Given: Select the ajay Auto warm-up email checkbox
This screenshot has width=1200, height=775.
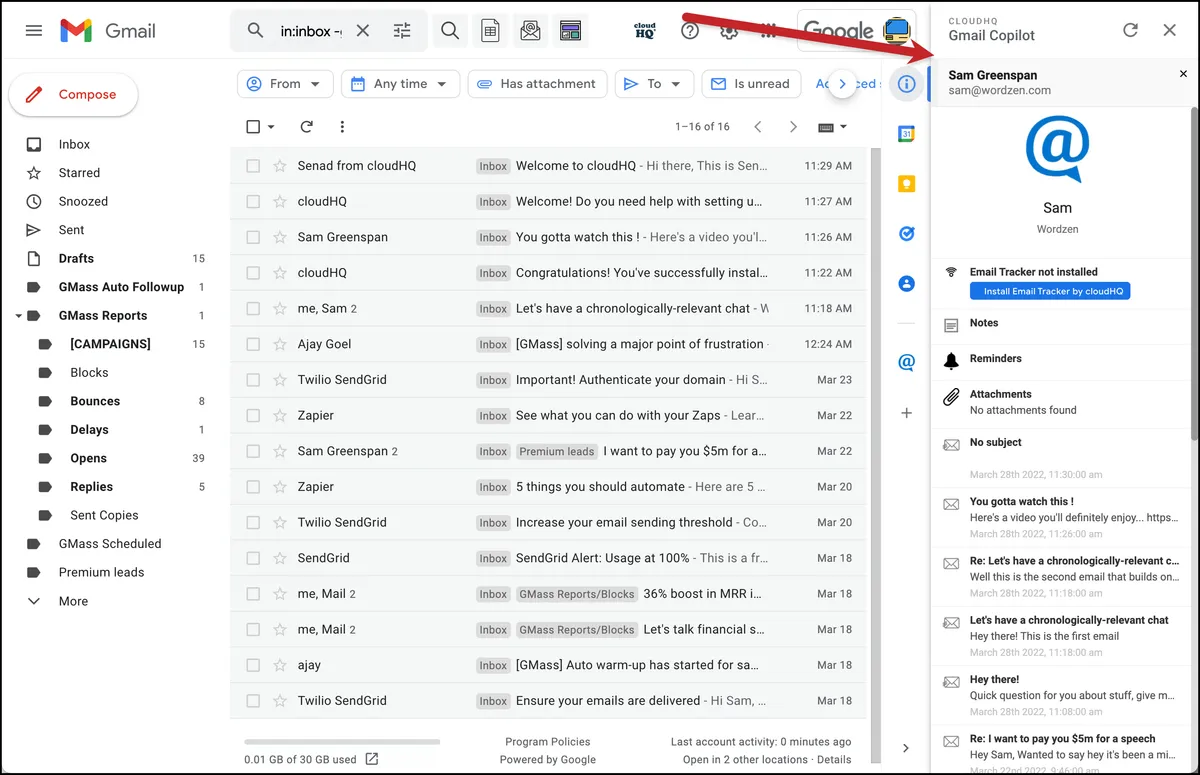Looking at the screenshot, I should coord(253,665).
